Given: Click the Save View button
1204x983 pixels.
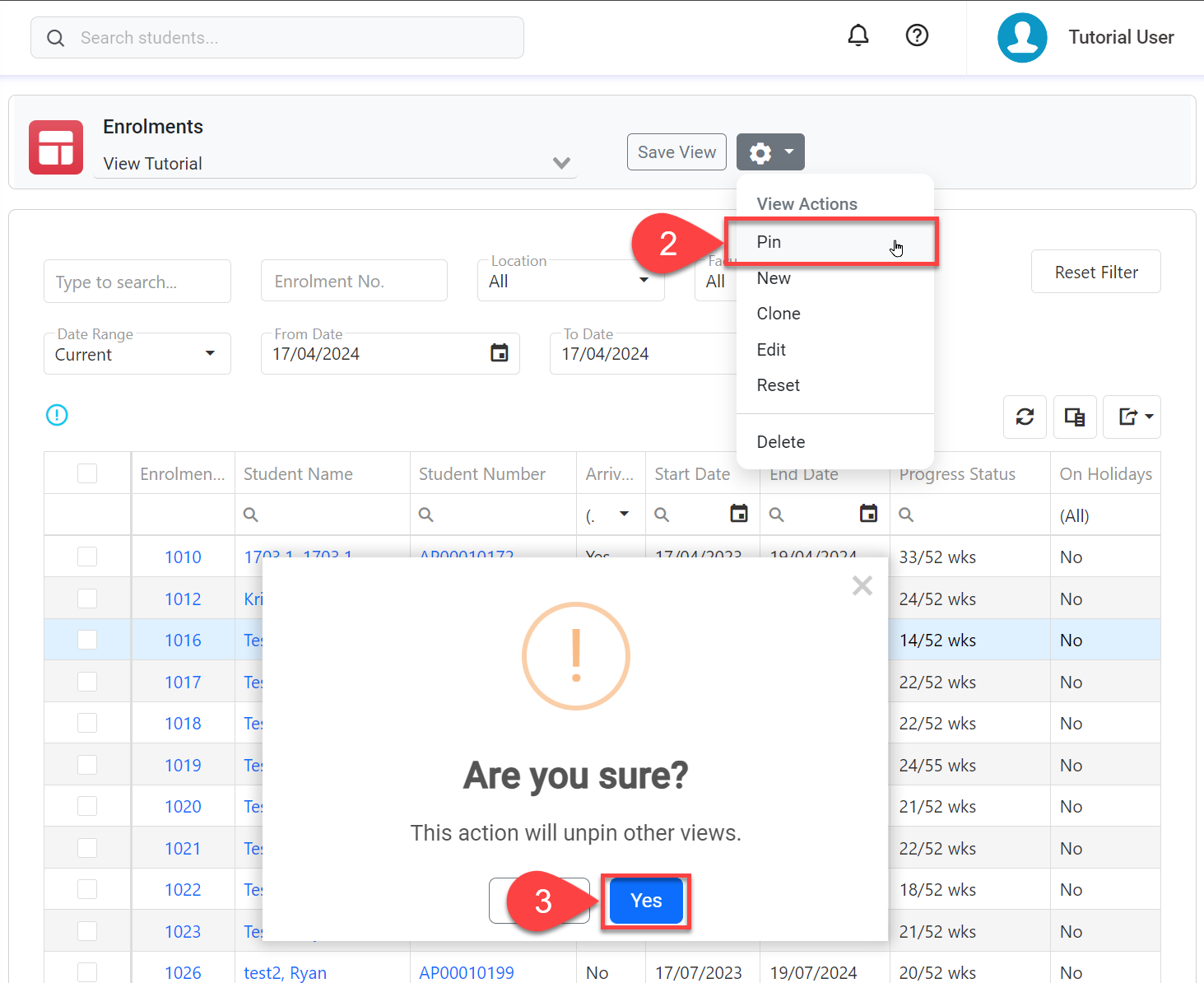Looking at the screenshot, I should pos(676,152).
